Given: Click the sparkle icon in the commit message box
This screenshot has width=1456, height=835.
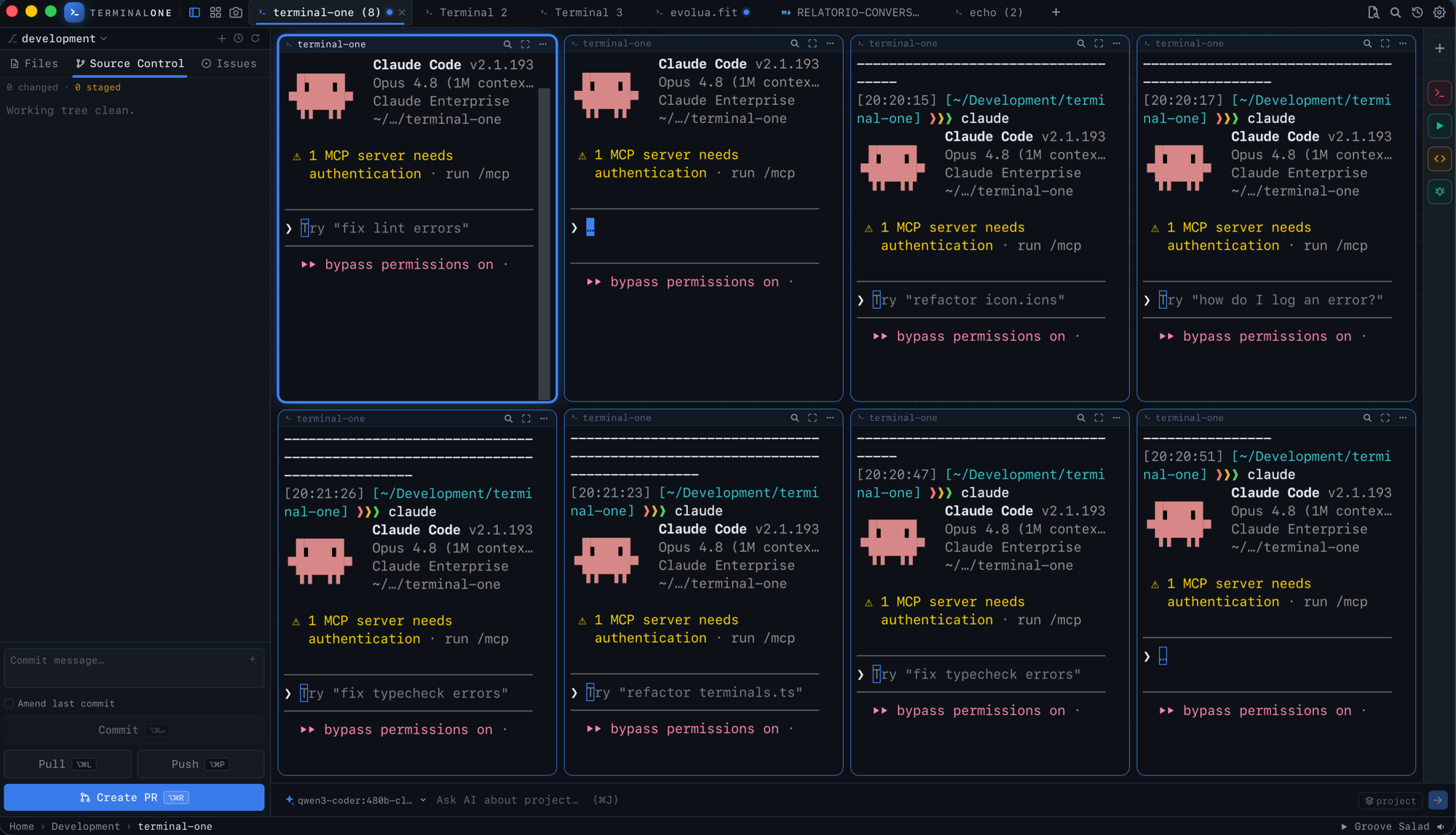Looking at the screenshot, I should (252, 660).
